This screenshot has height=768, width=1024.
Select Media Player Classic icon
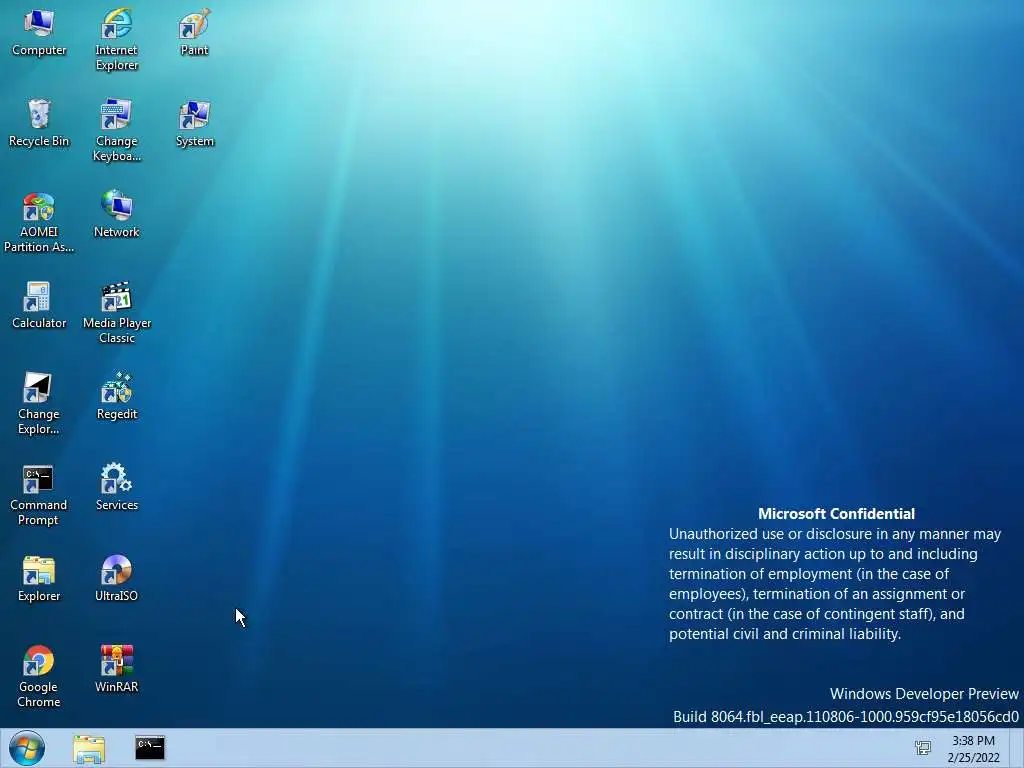pos(116,312)
